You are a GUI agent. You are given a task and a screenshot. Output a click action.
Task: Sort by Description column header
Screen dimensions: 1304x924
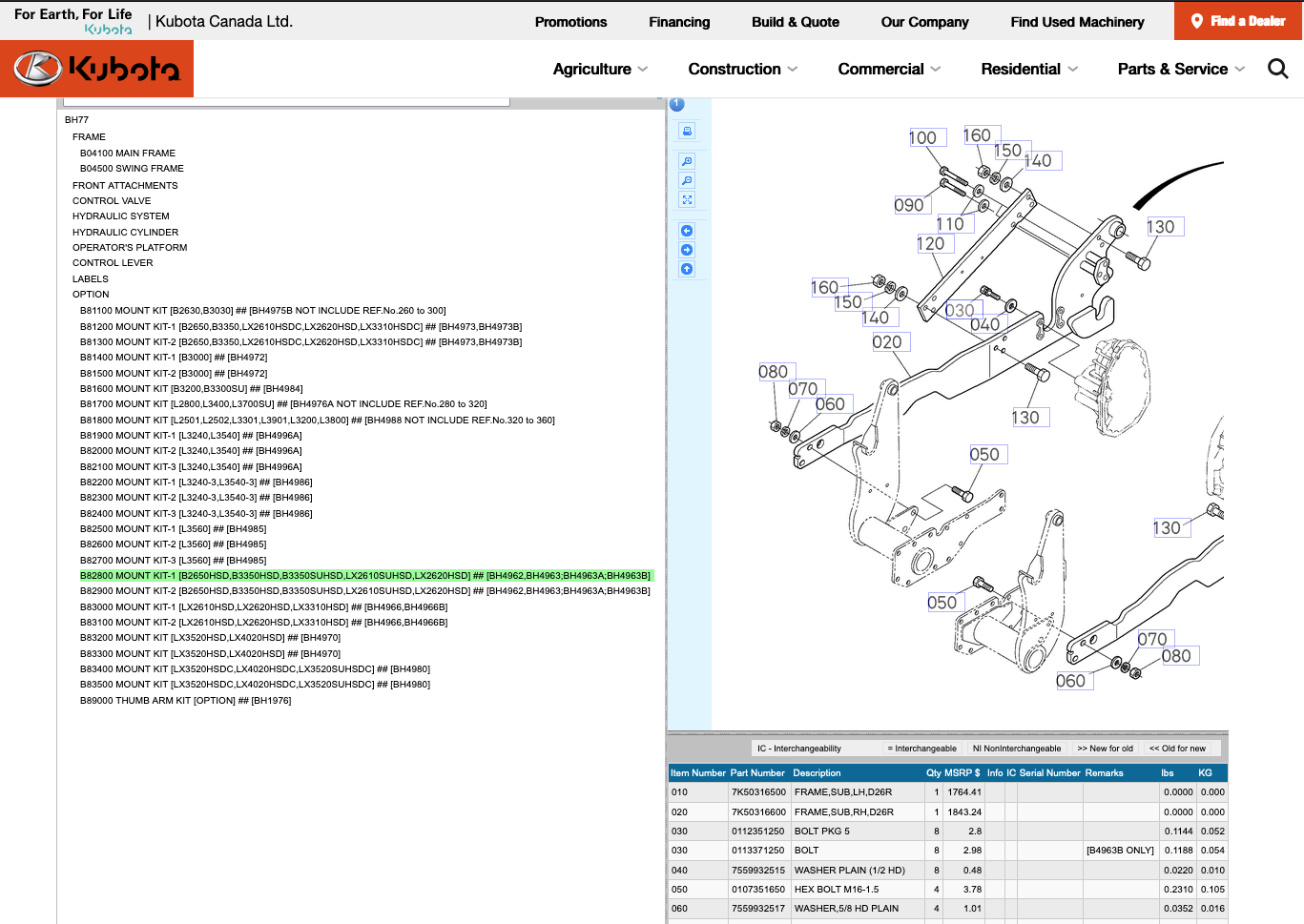coord(817,773)
